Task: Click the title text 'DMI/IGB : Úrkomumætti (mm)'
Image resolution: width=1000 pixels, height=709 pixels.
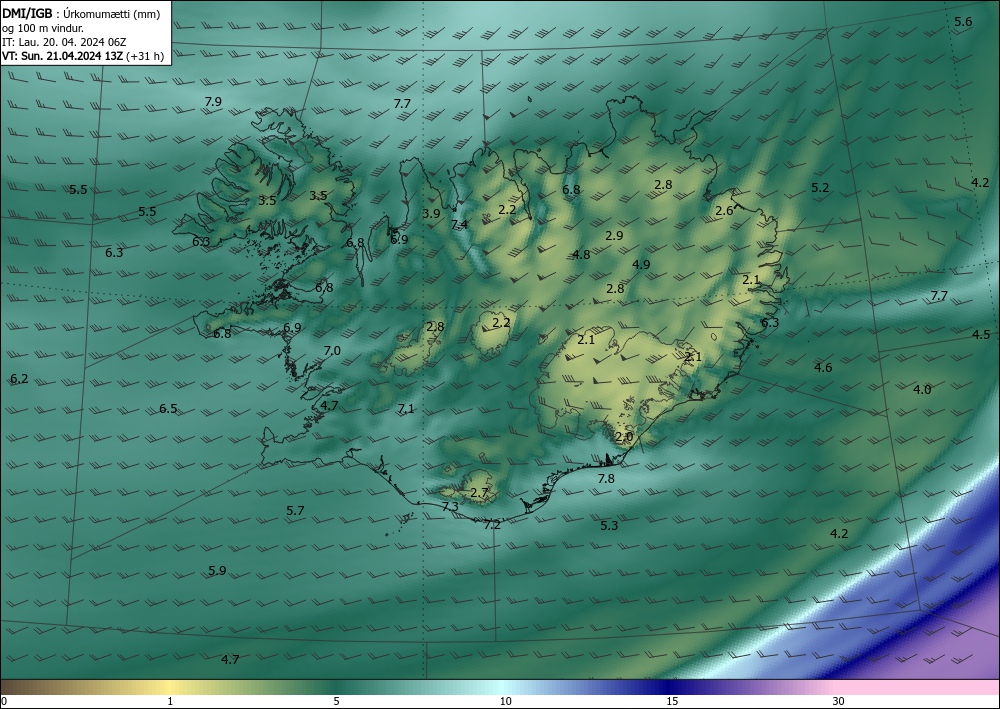Action: 81,14
